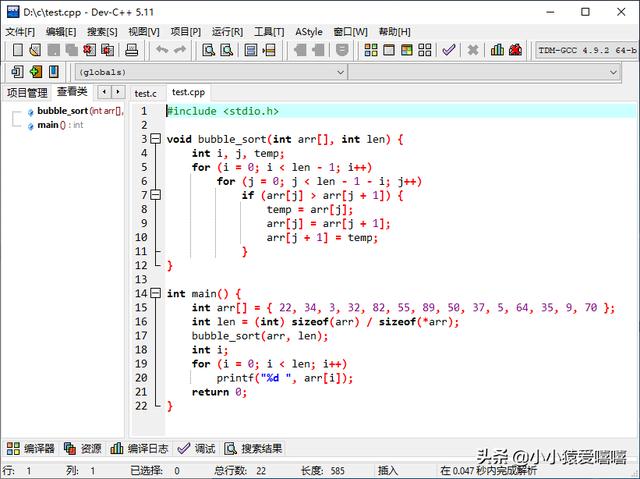
Task: Click the Undo arrow icon
Action: click(162, 50)
